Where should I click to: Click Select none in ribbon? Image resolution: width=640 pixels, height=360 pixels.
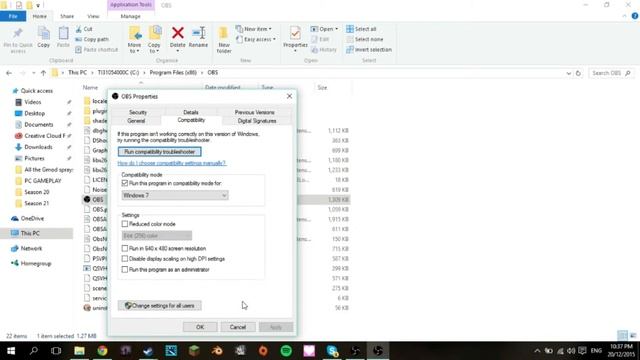pyautogui.click(x=365, y=39)
